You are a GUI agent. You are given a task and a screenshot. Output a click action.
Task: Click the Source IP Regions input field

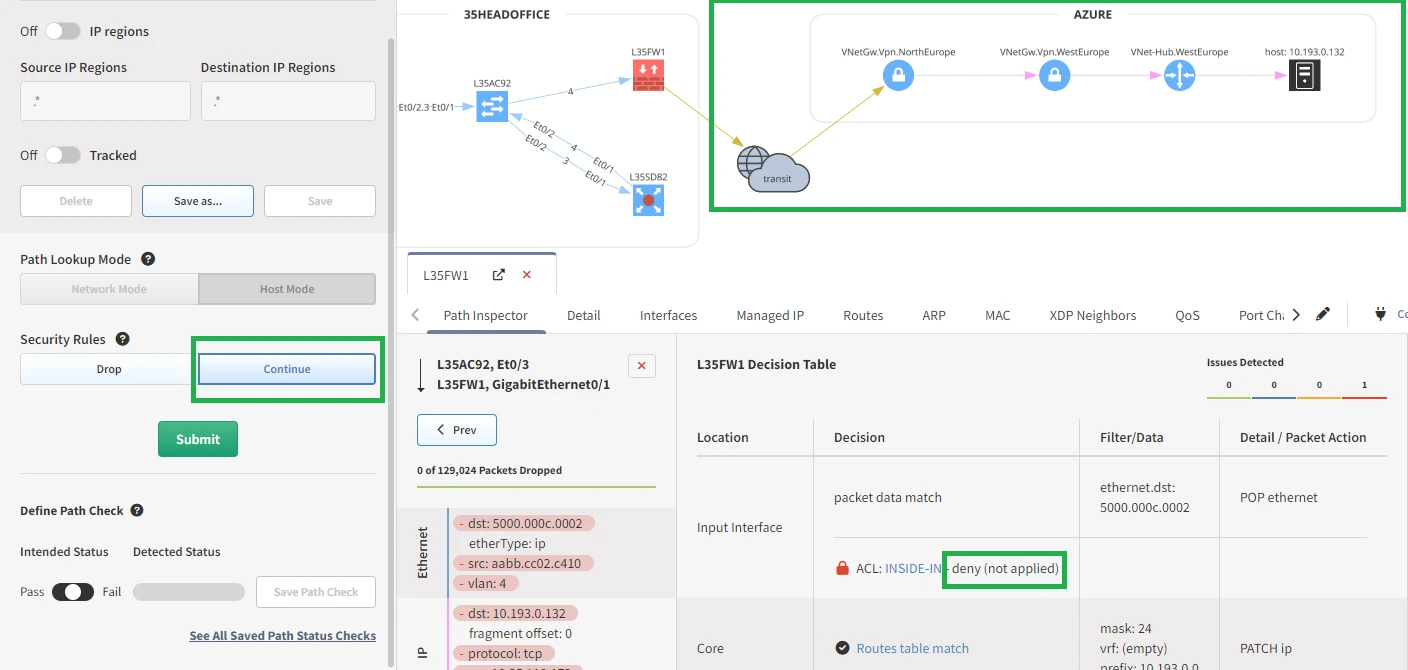[x=105, y=101]
